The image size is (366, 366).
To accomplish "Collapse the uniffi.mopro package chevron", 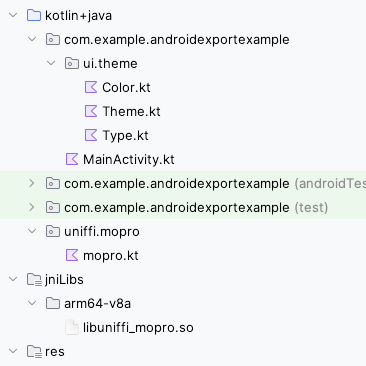I will click(x=32, y=231).
